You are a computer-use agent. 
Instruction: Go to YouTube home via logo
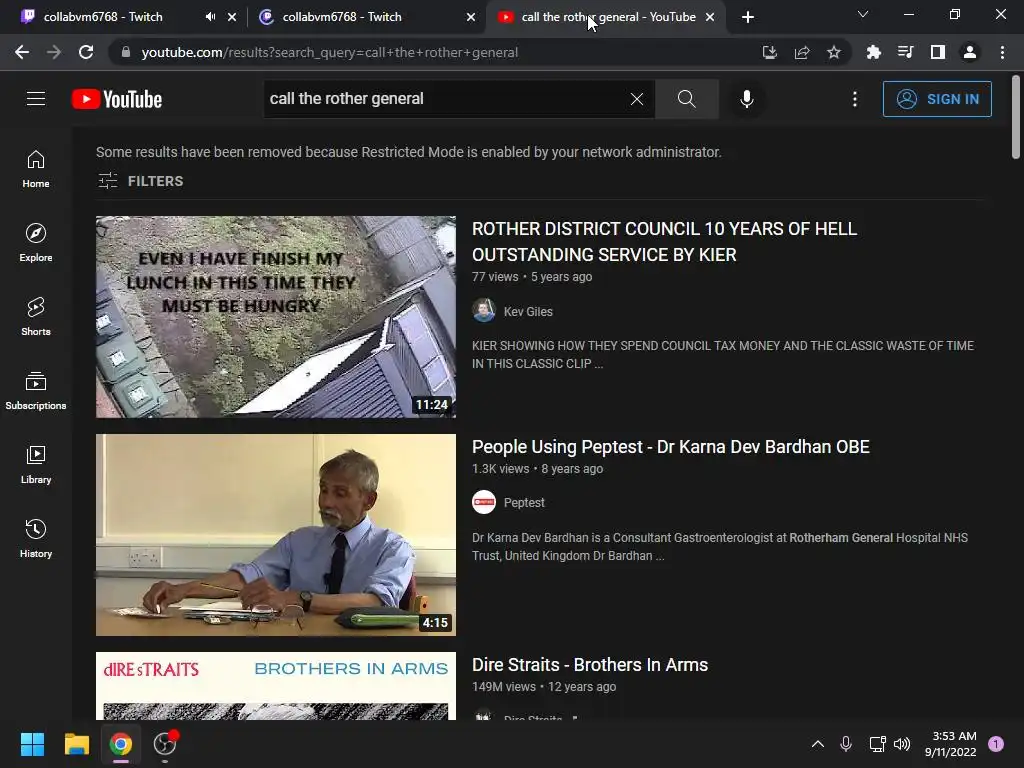(117, 99)
